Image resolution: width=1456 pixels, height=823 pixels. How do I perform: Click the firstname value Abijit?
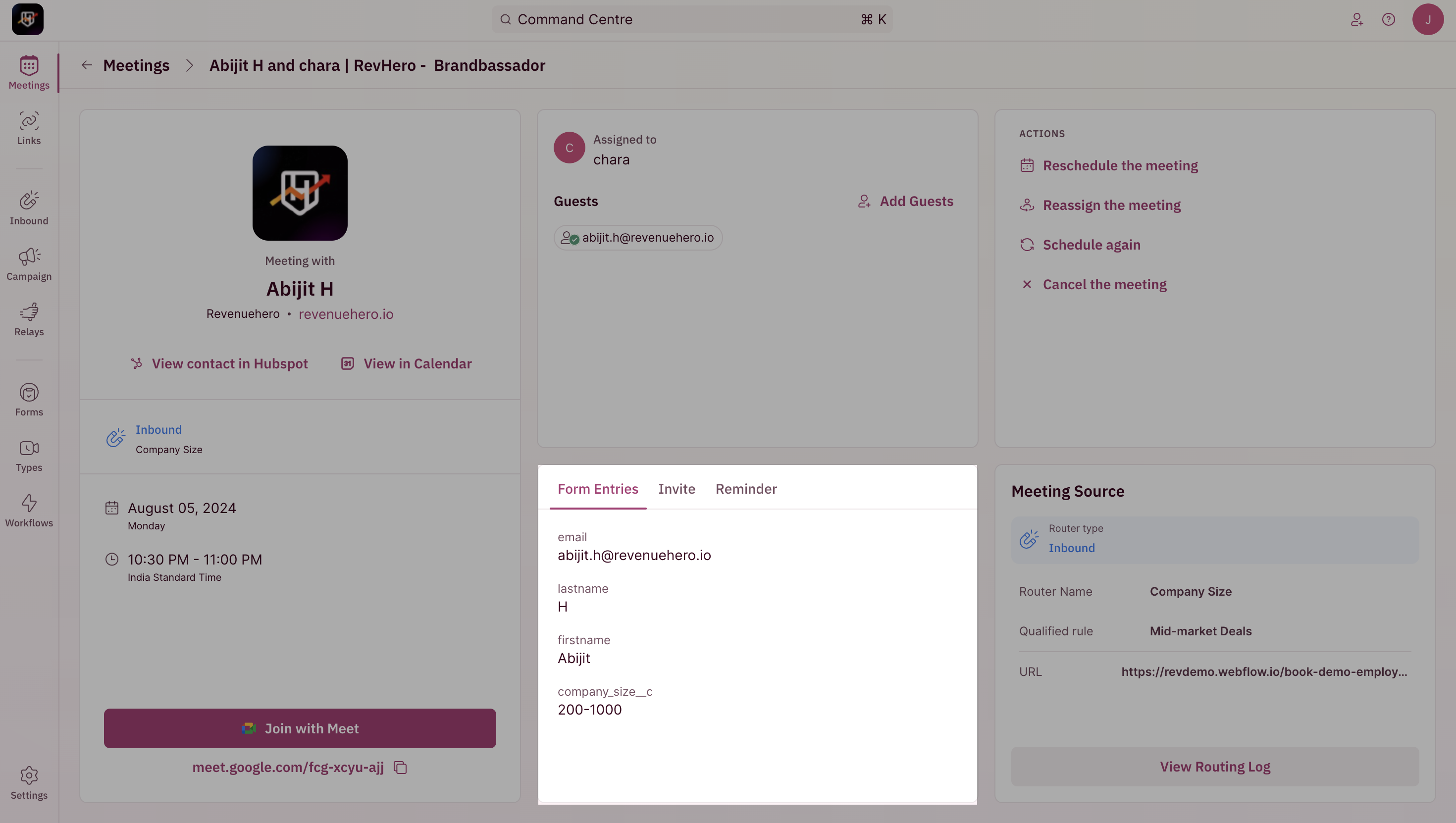pyautogui.click(x=573, y=658)
